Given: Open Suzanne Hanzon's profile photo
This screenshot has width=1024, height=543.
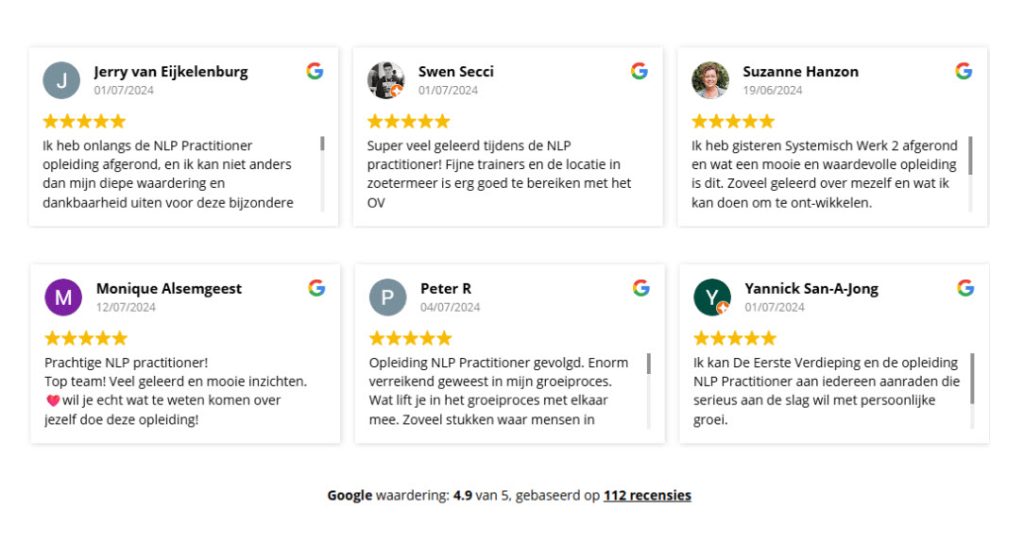Looking at the screenshot, I should pyautogui.click(x=710, y=80).
